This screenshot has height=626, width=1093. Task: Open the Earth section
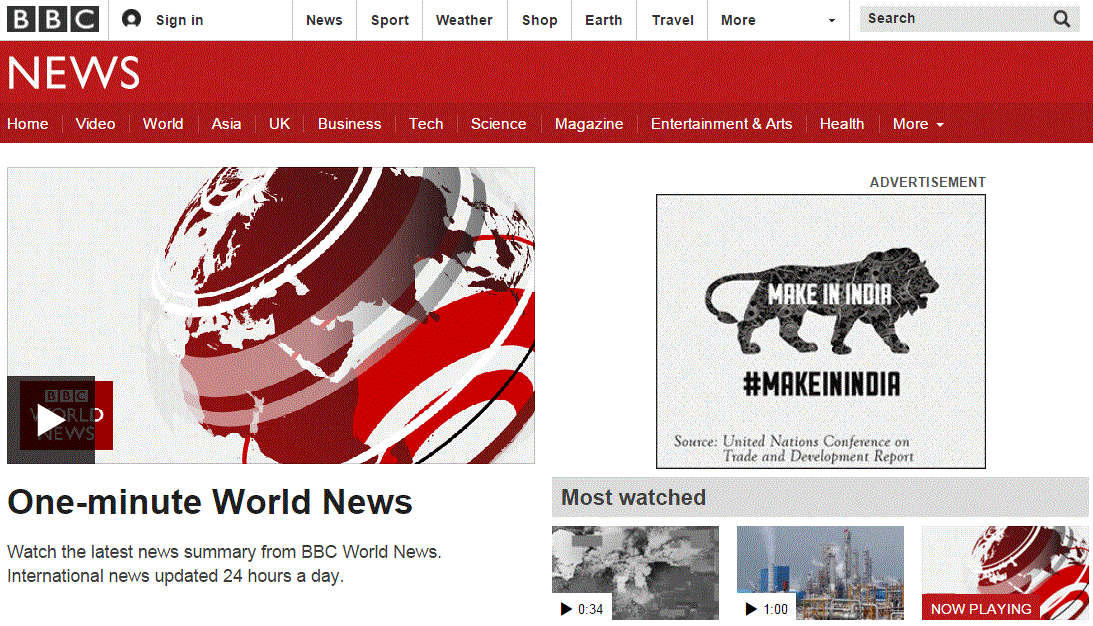click(604, 20)
